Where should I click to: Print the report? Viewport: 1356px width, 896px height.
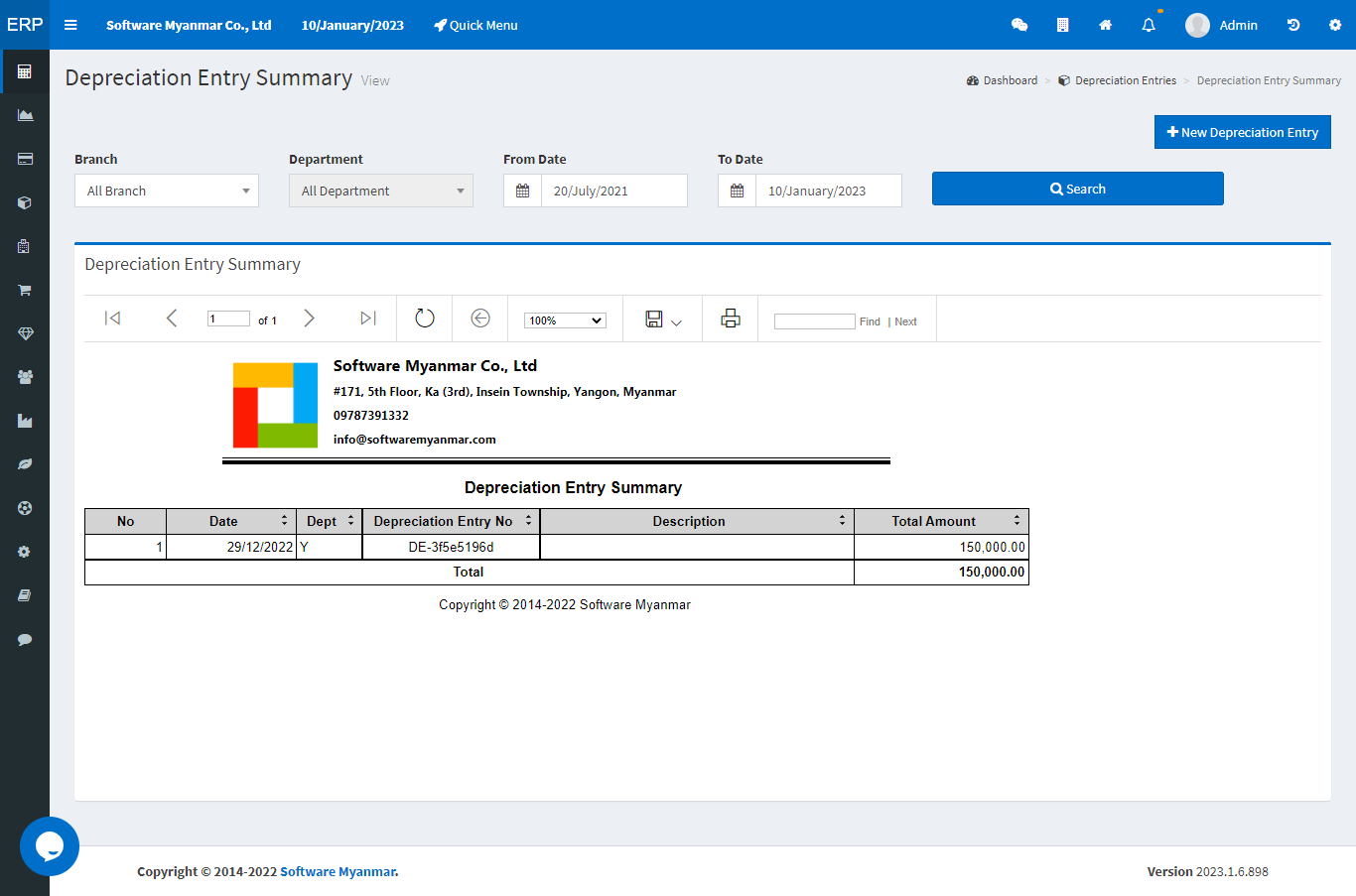tap(731, 318)
